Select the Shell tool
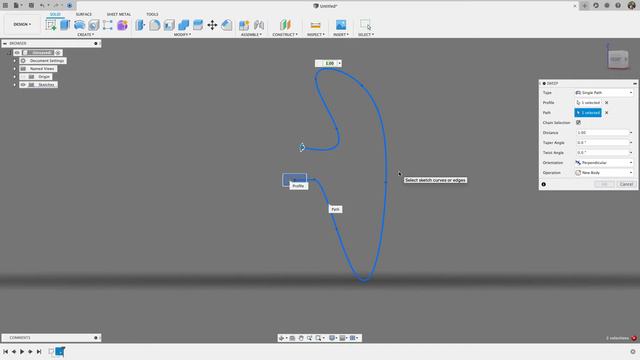This screenshot has height=360, width=640. coord(169,25)
